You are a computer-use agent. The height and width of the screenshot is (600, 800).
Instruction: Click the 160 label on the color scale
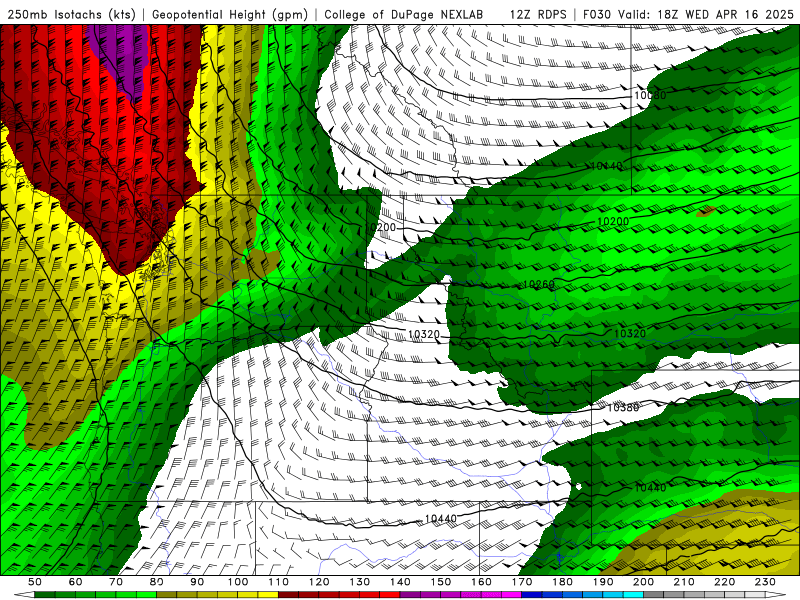tap(481, 582)
